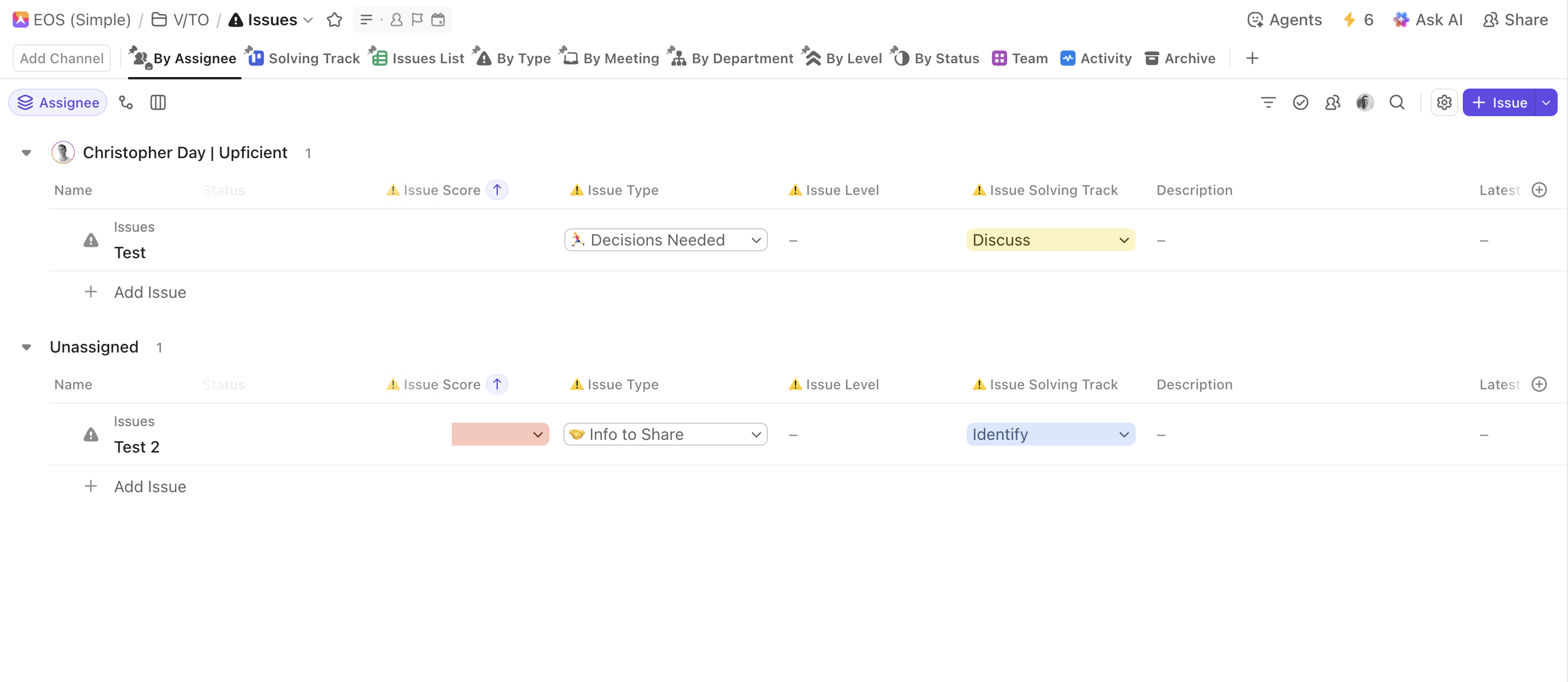Collapse the Christopher Day group

tap(26, 153)
